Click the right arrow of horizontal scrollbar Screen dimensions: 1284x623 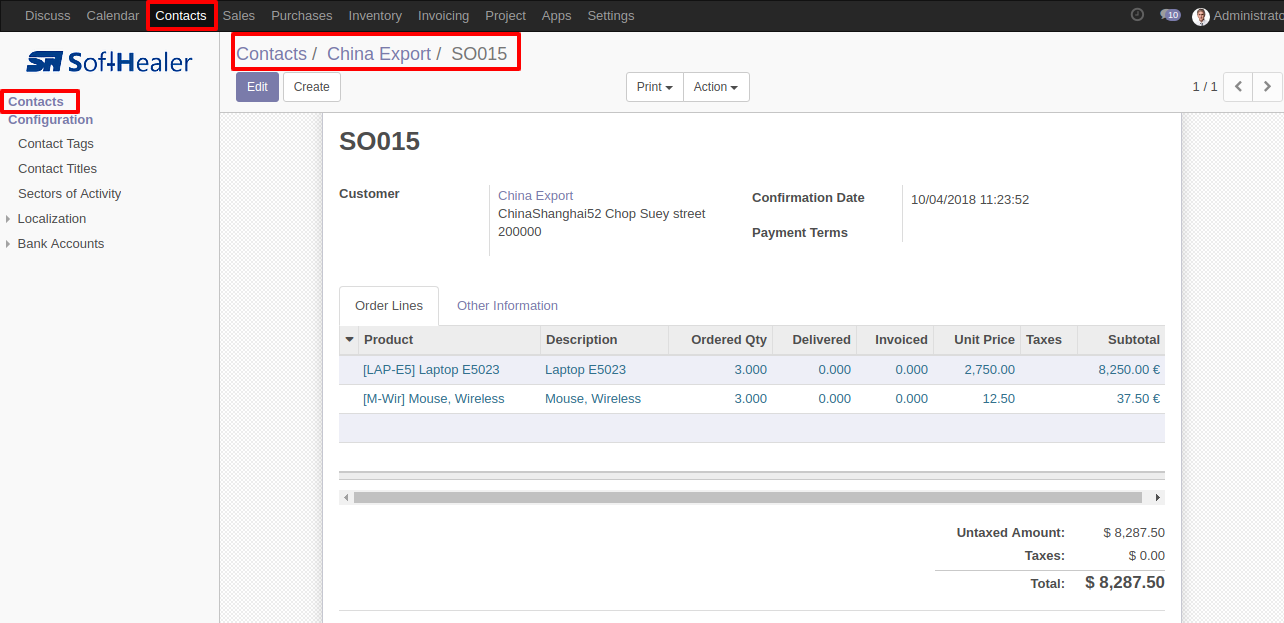(x=1158, y=497)
